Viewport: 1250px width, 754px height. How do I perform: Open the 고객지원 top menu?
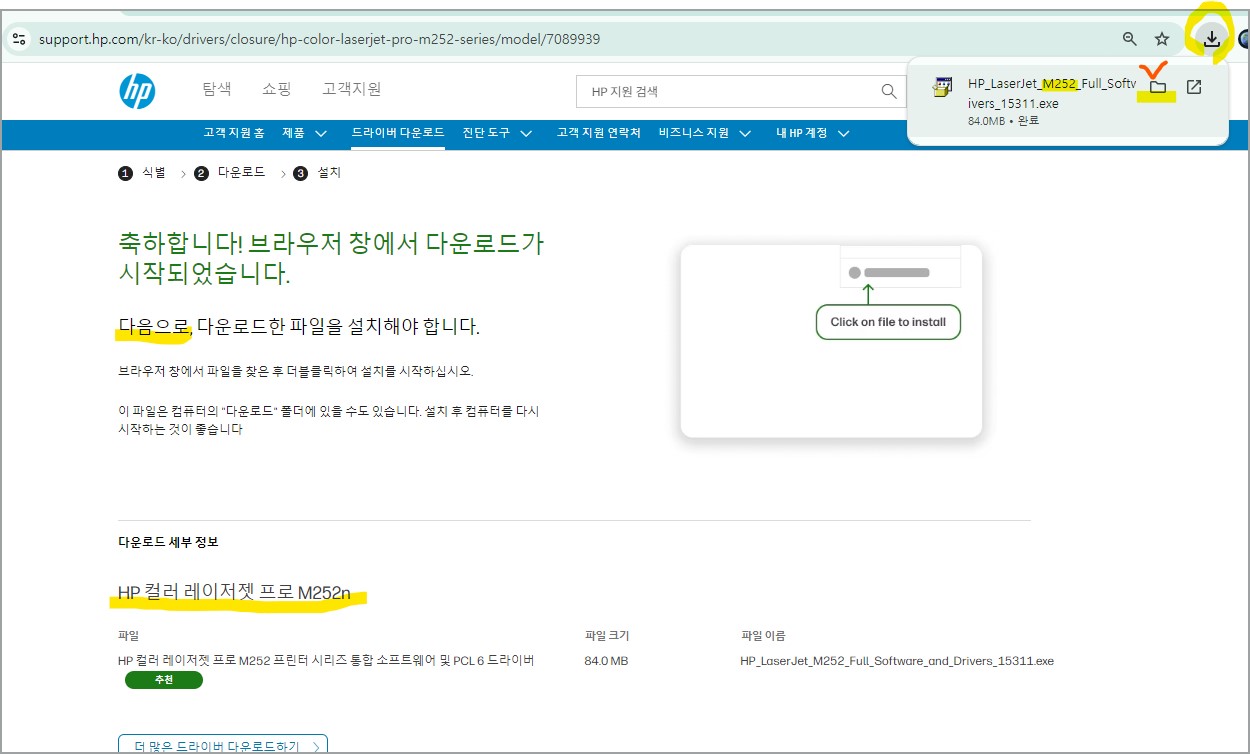click(x=352, y=89)
